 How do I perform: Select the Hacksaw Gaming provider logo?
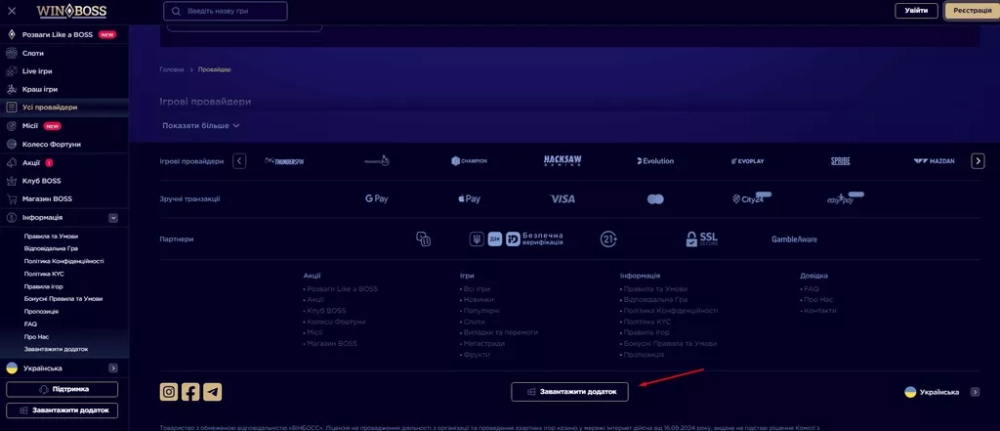(x=562, y=161)
